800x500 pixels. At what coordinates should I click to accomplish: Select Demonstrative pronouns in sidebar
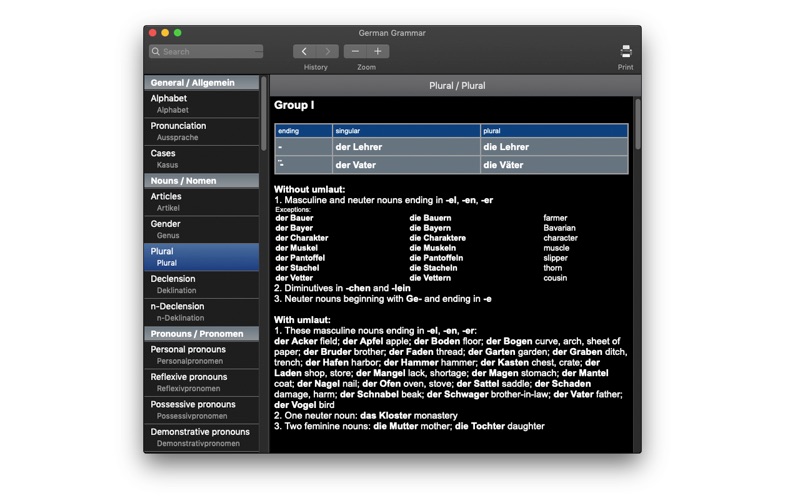[x=202, y=437]
